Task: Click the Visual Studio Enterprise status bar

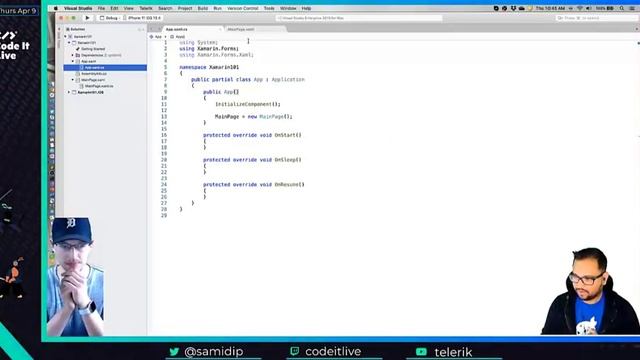Action: pos(359,18)
